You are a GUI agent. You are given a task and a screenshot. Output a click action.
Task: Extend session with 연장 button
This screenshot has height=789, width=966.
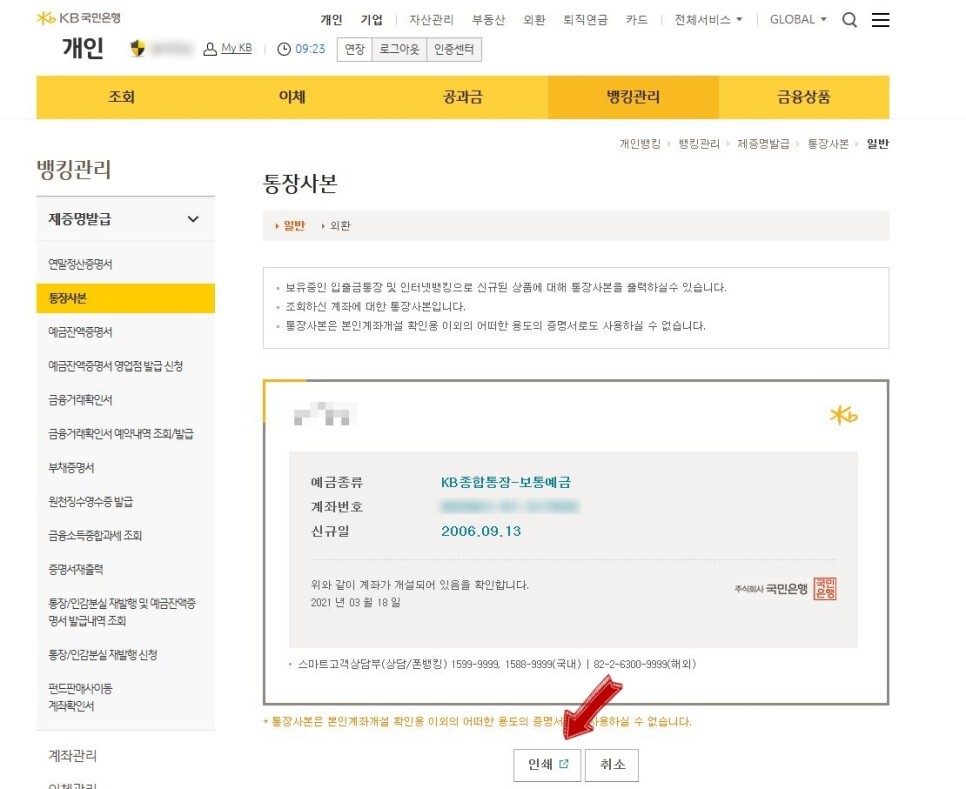pyautogui.click(x=355, y=49)
